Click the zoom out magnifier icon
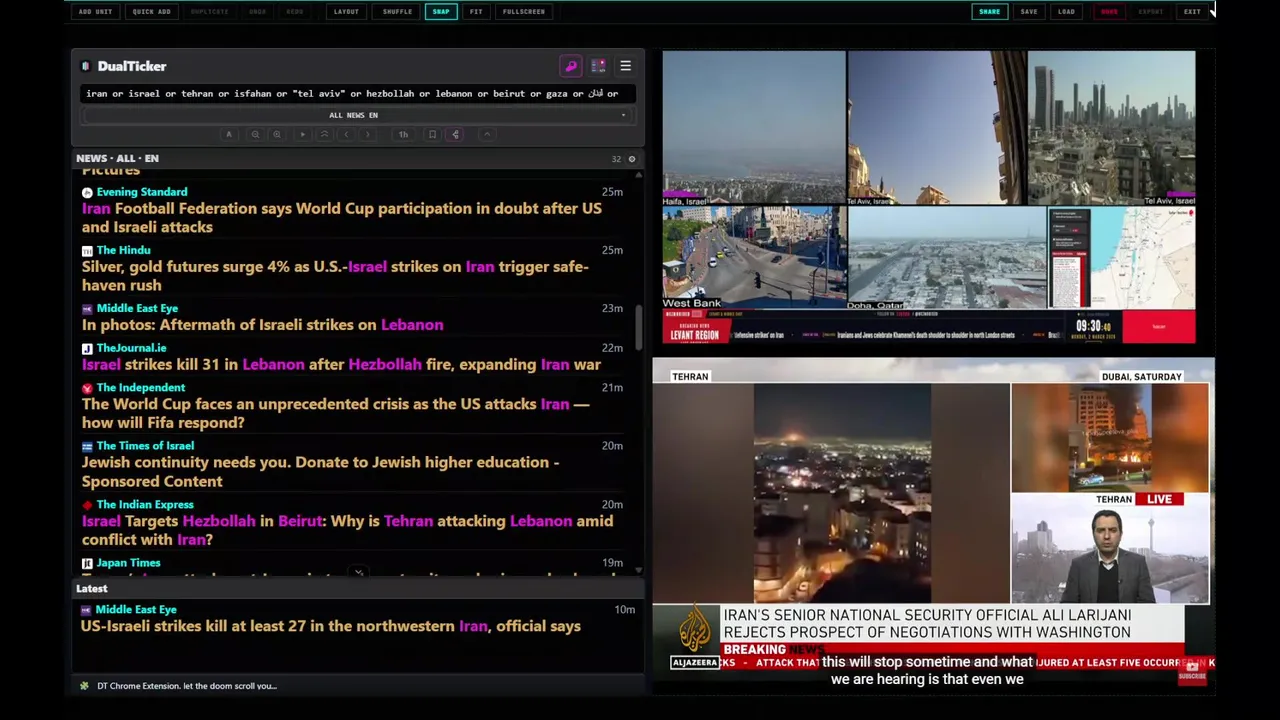1280x720 pixels. click(255, 134)
